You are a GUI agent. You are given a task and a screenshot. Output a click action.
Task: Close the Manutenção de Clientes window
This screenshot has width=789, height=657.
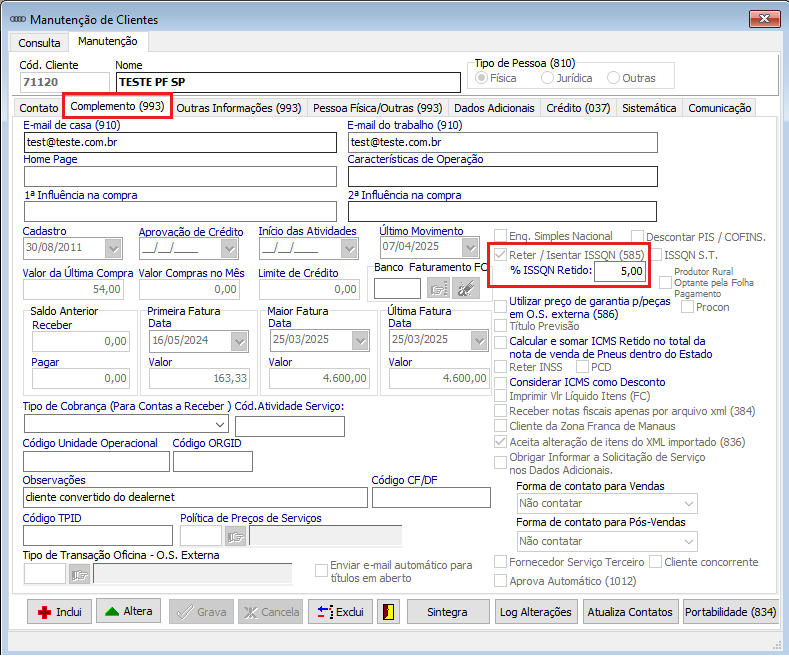tap(764, 19)
